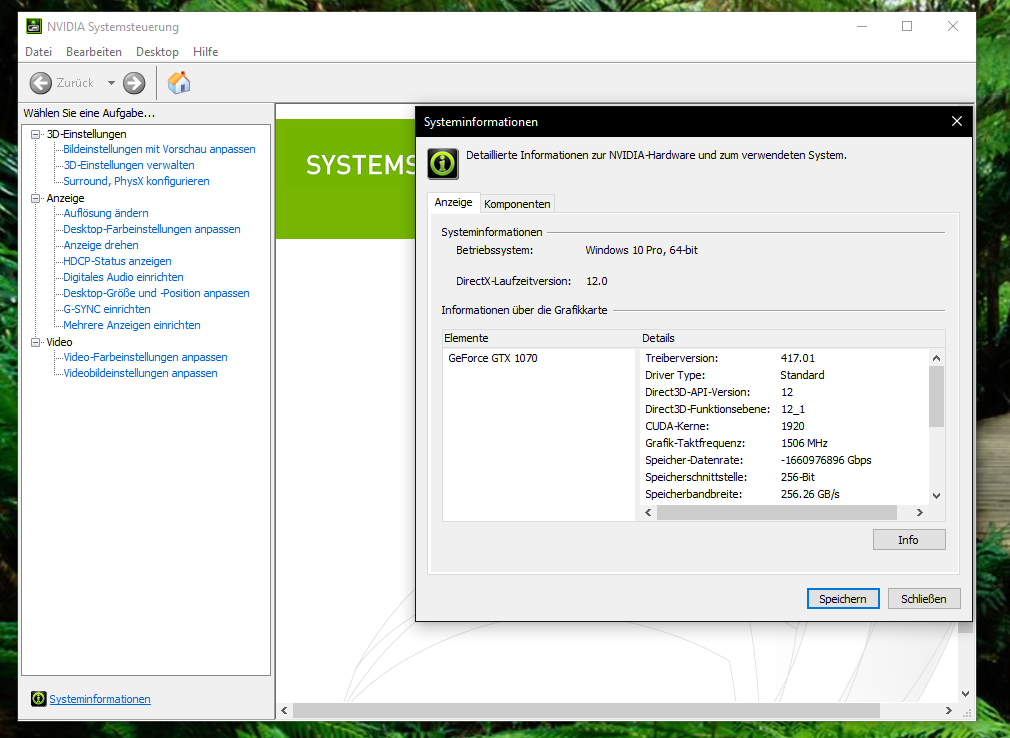Collapse the Anzeige tree node
The width and height of the screenshot is (1010, 738).
point(35,198)
